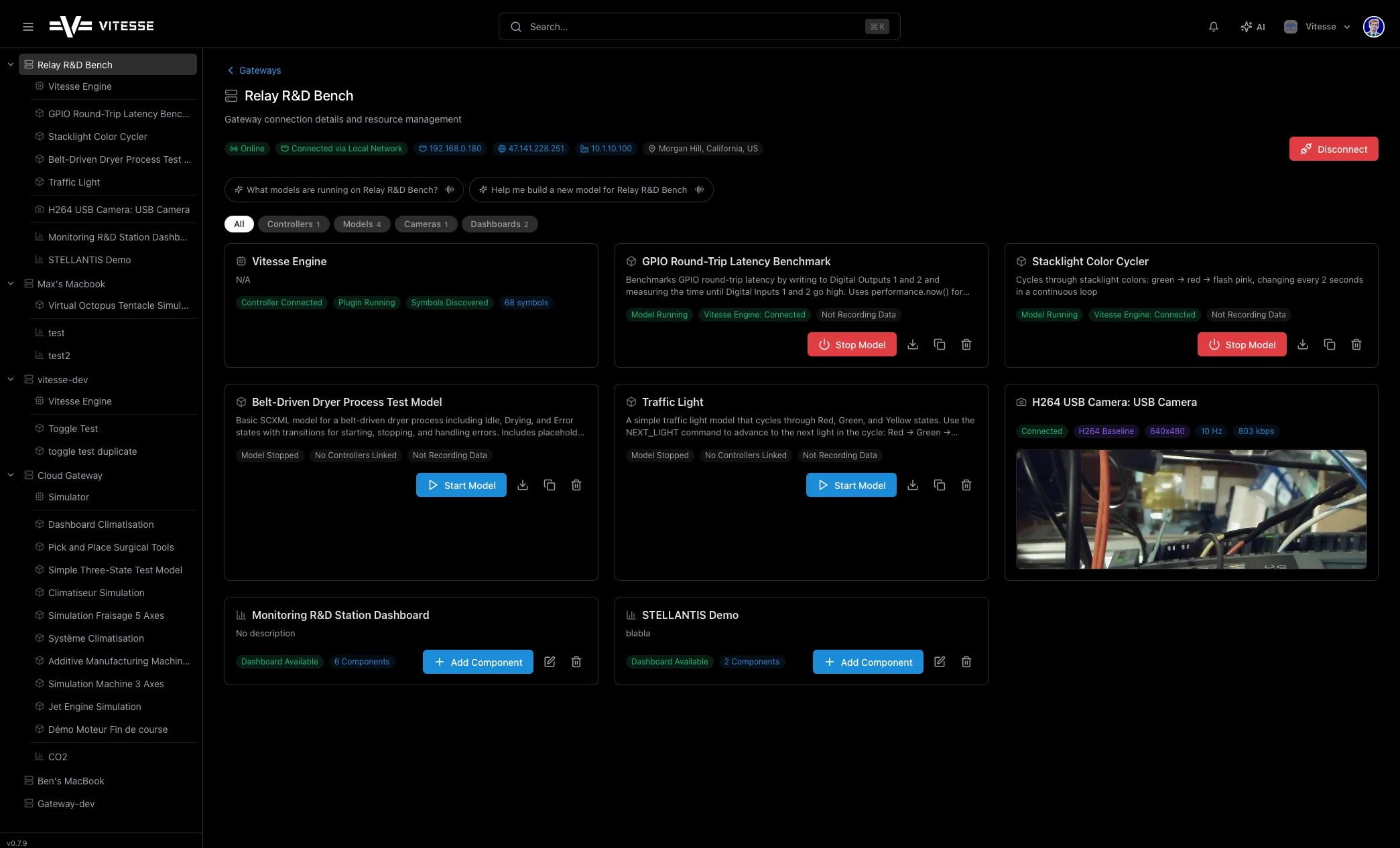Collapse the Max's Macbook tree node
The height and width of the screenshot is (848, 1400).
coord(11,284)
